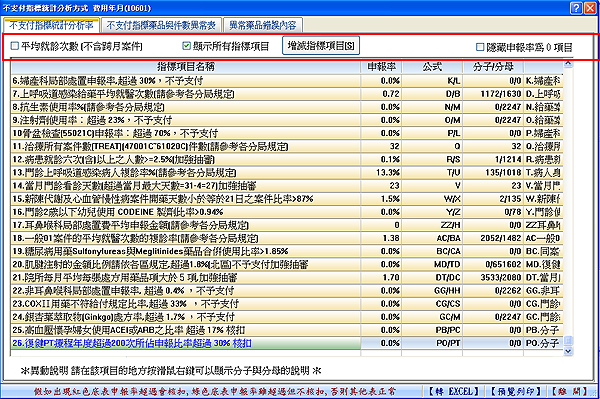The height and width of the screenshot is (399, 600).
Task: Click 預覽列印 print preview button
Action: 516,391
